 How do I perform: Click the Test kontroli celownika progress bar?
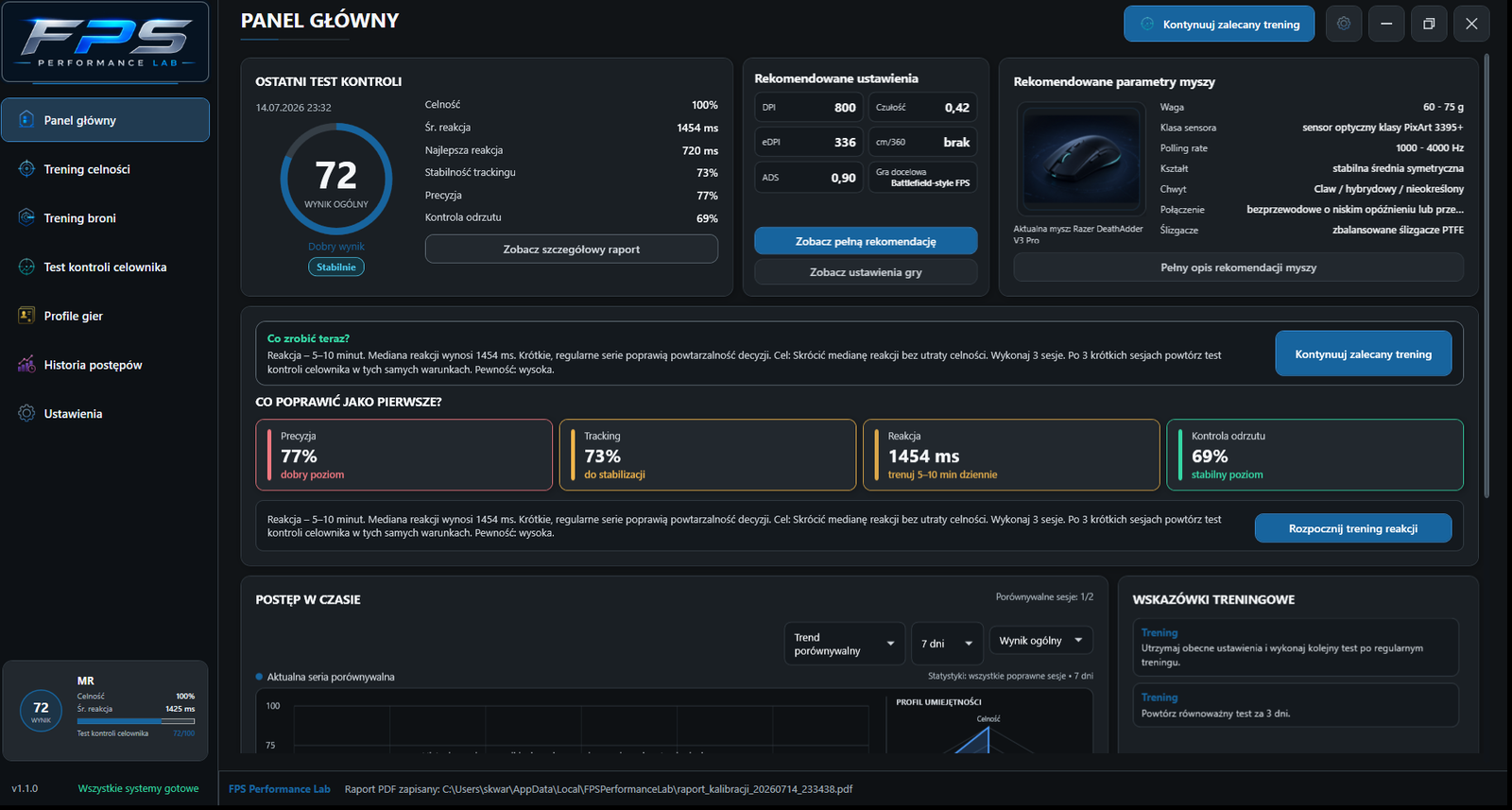click(x=136, y=721)
